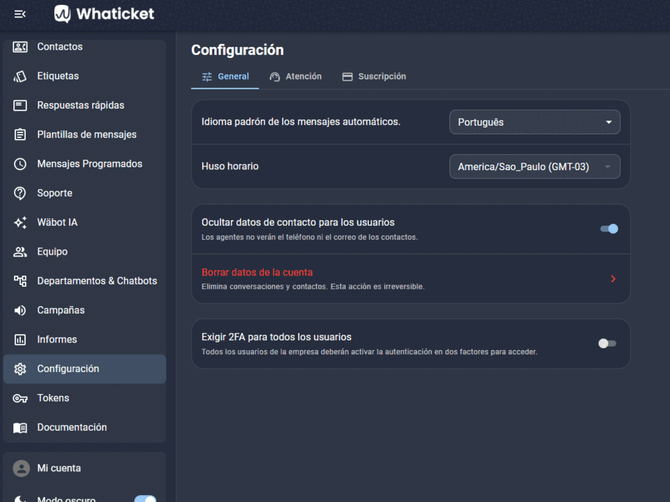This screenshot has width=670, height=502.
Task: Switch to the Suscripción tab
Action: coord(374,76)
